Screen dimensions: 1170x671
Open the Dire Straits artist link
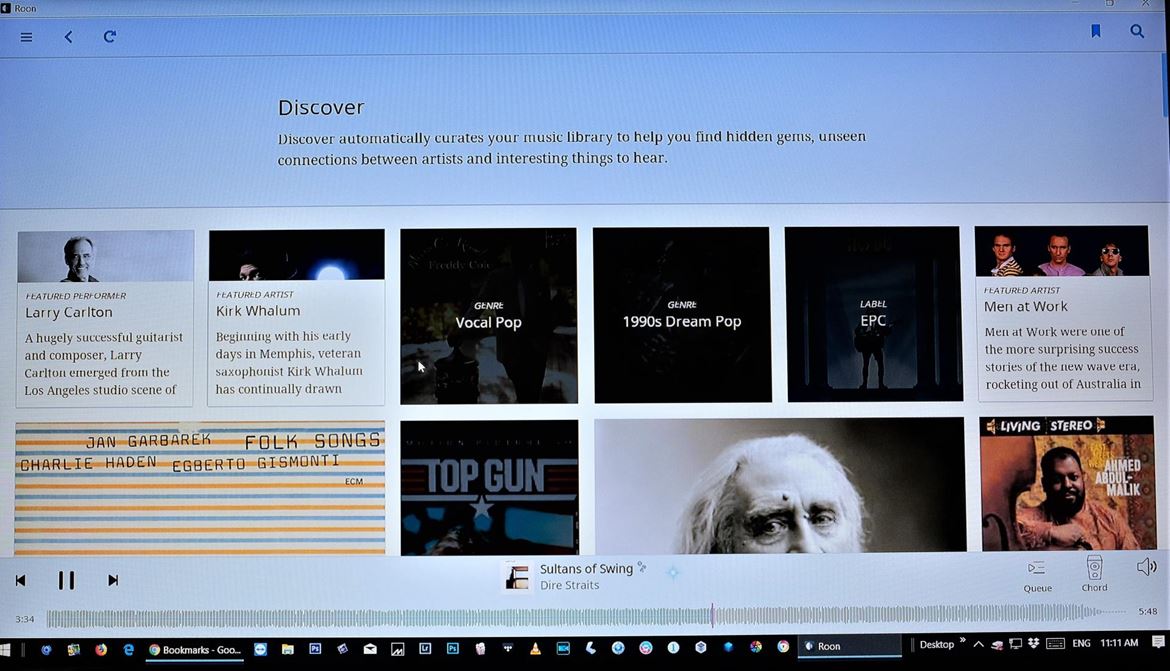[569, 585]
